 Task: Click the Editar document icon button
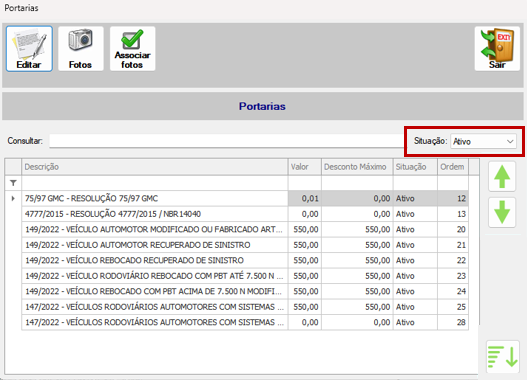(x=29, y=49)
